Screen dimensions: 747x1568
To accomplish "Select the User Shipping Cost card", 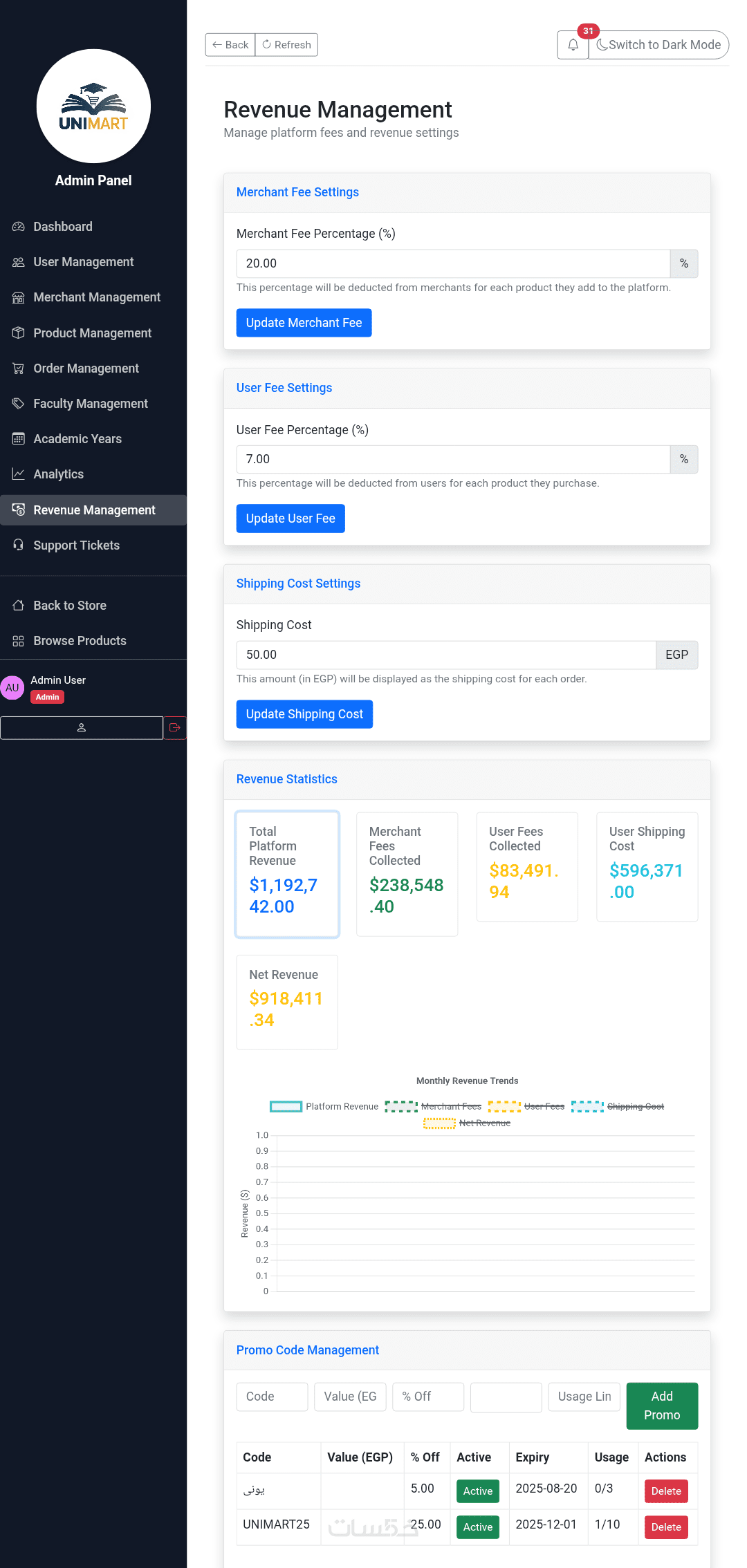I will (x=647, y=867).
